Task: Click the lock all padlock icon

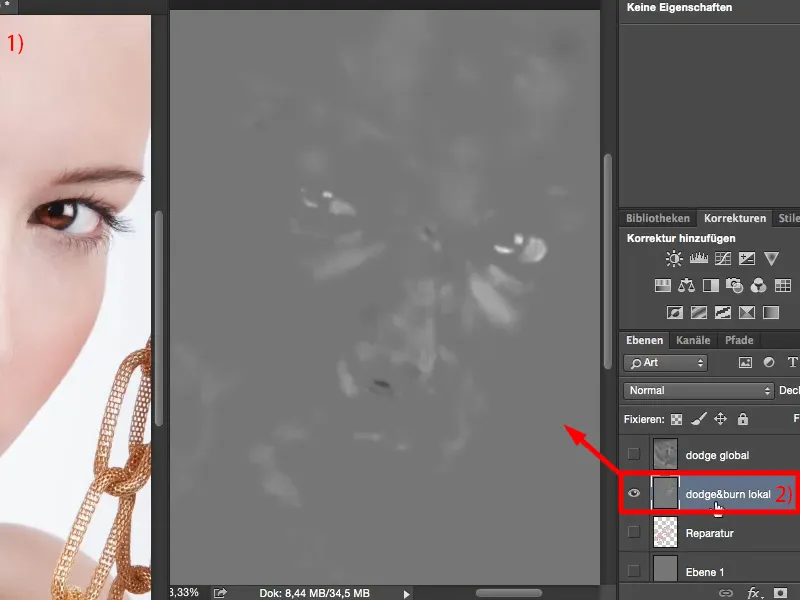Action: tap(742, 418)
